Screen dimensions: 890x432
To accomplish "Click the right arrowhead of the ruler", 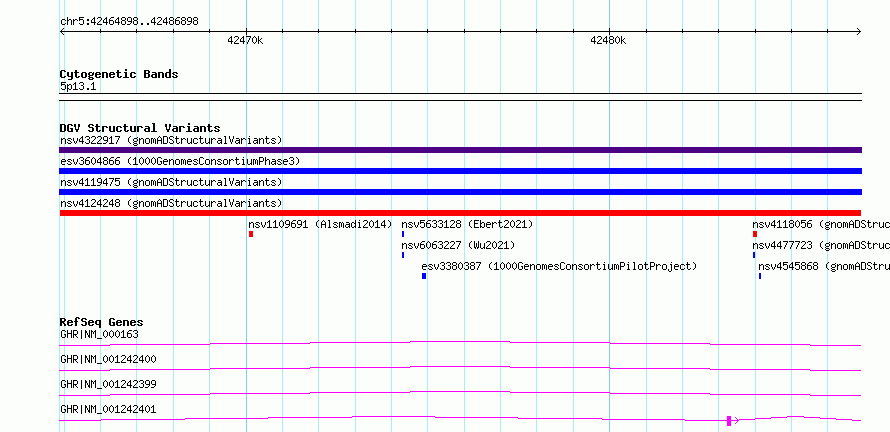I will pos(859,32).
